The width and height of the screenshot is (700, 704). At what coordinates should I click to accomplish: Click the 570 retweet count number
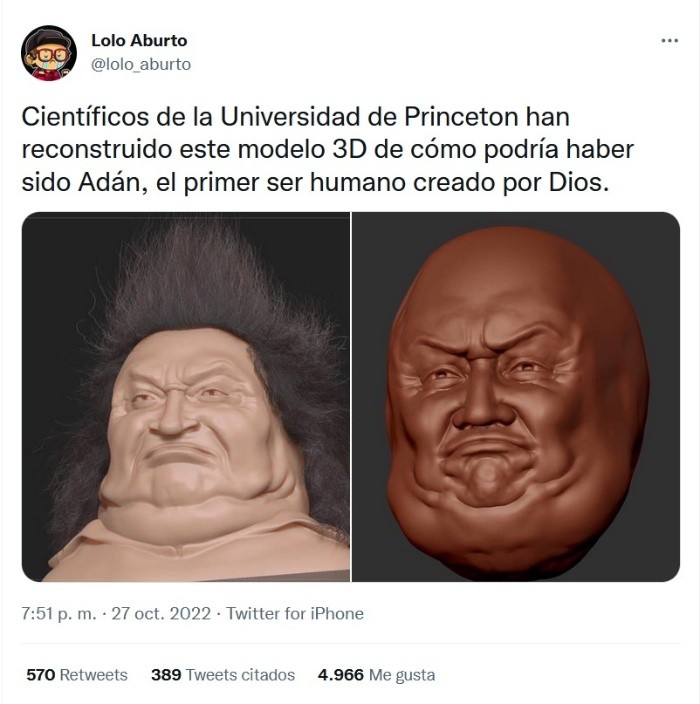click(40, 675)
